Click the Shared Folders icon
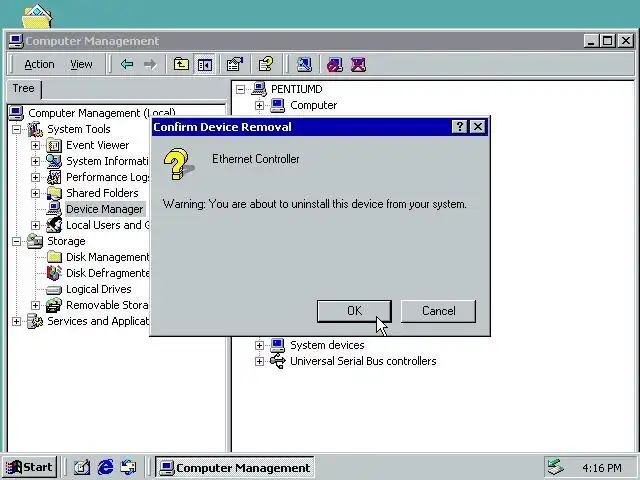This screenshot has width=640, height=480. coord(54,193)
